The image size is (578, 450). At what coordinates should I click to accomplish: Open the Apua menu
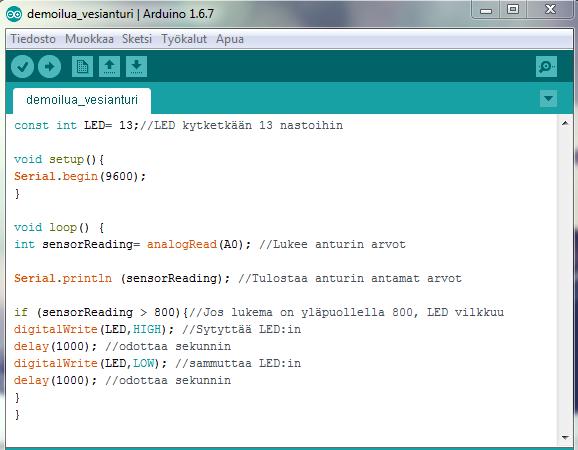coord(230,39)
